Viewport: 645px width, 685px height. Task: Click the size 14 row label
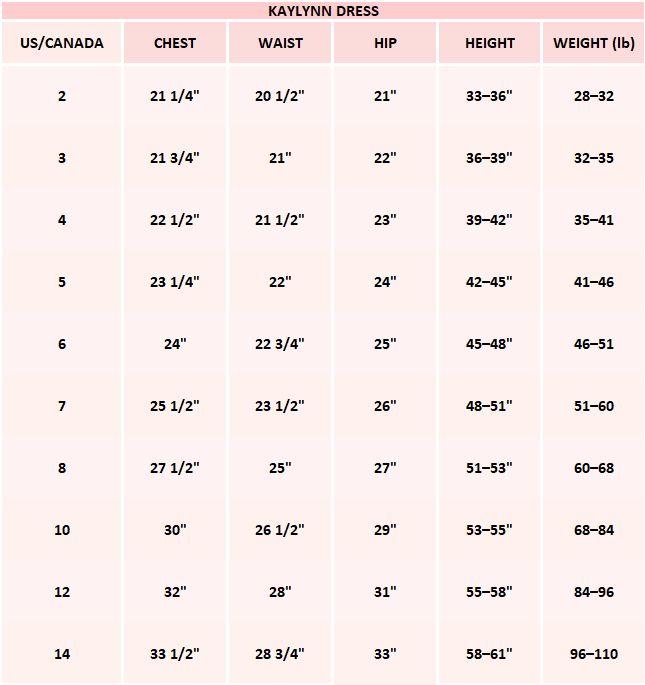click(62, 654)
